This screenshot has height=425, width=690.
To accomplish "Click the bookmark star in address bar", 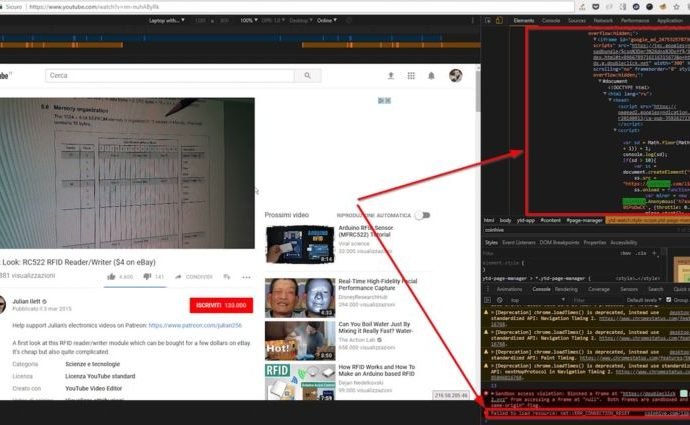I will click(x=676, y=7).
